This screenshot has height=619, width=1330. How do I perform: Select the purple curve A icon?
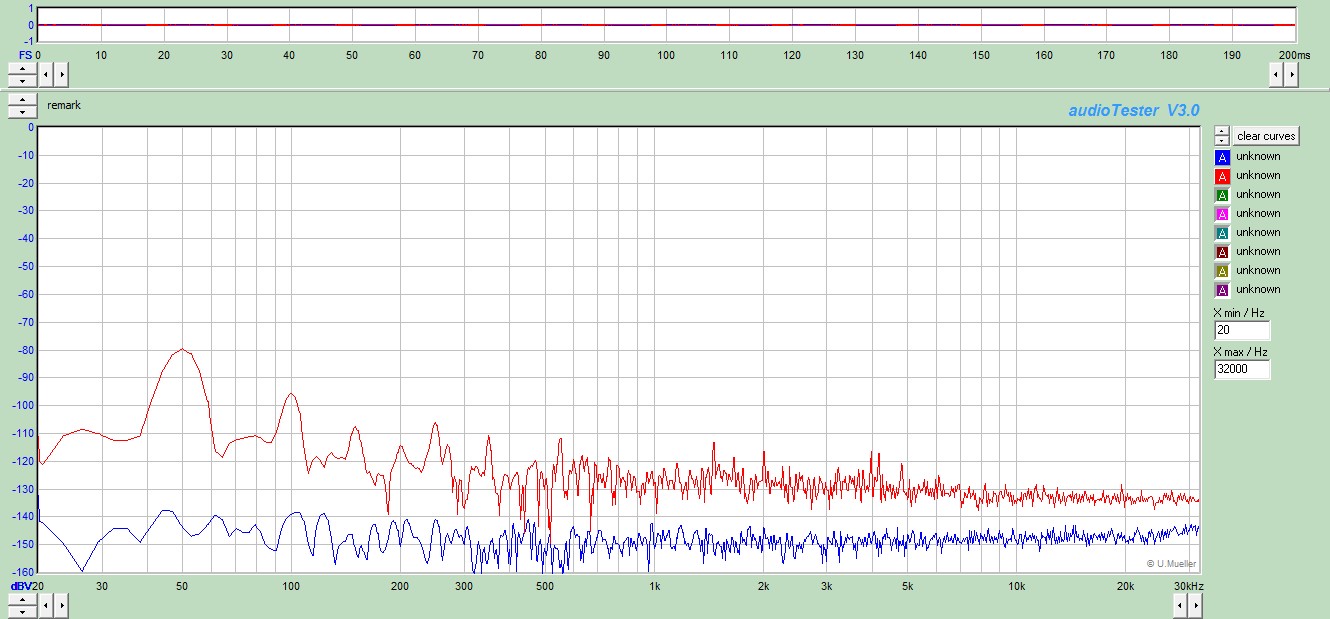1221,290
